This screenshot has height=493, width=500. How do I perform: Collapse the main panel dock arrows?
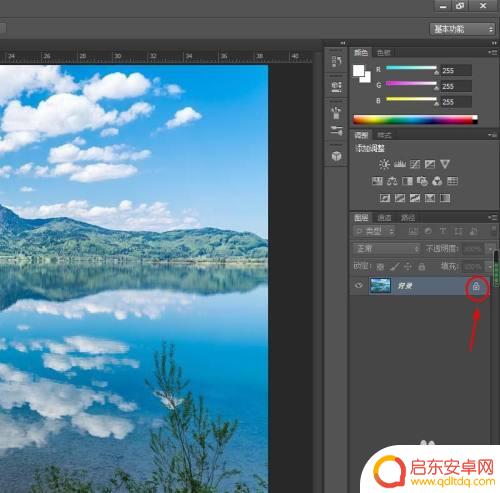(494, 43)
